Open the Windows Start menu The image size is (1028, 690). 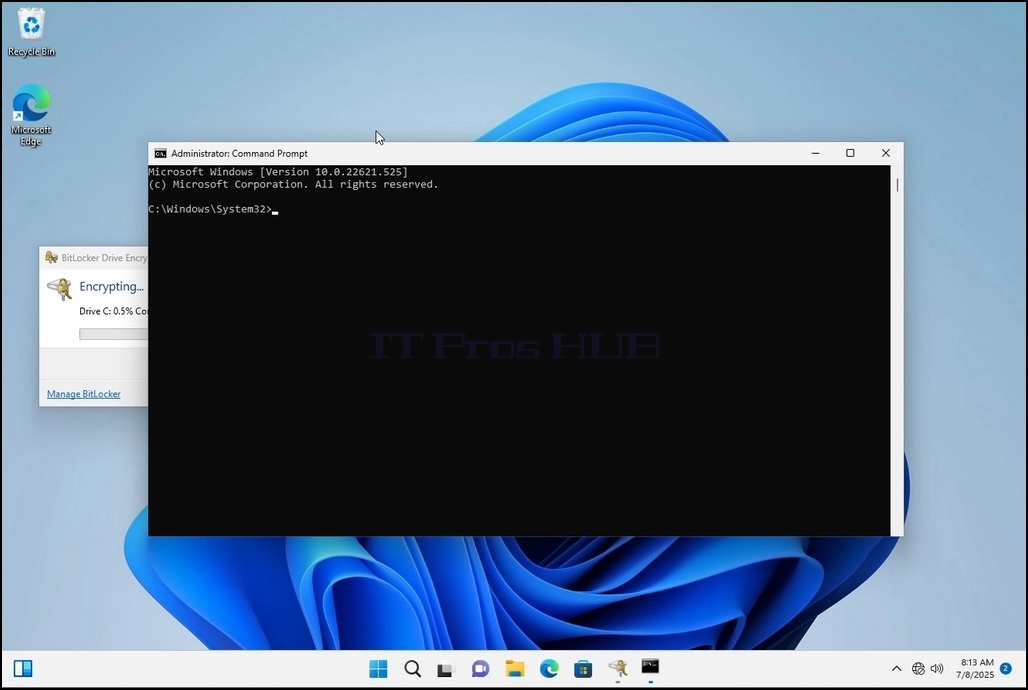tap(378, 669)
